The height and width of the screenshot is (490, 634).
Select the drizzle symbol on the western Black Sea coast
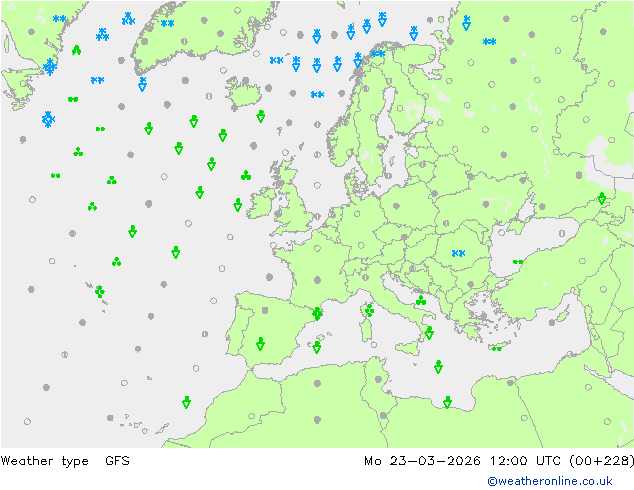pyautogui.click(x=518, y=262)
